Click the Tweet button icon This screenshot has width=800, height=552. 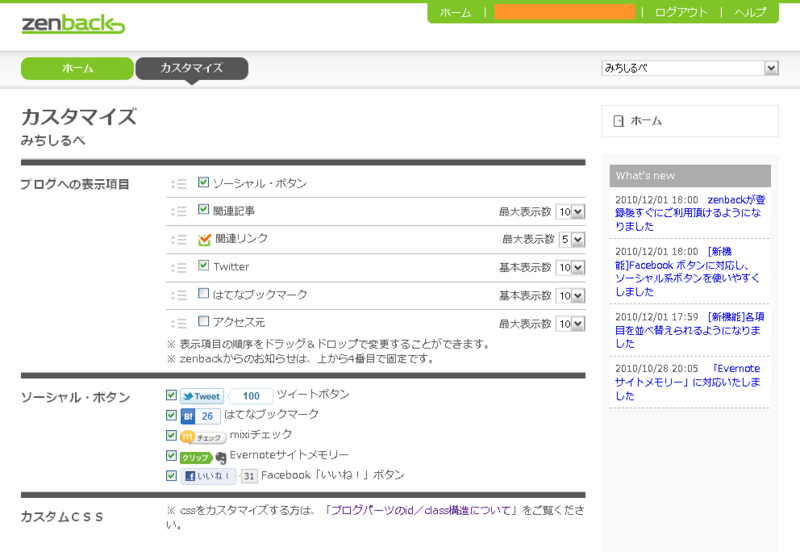[x=202, y=396]
